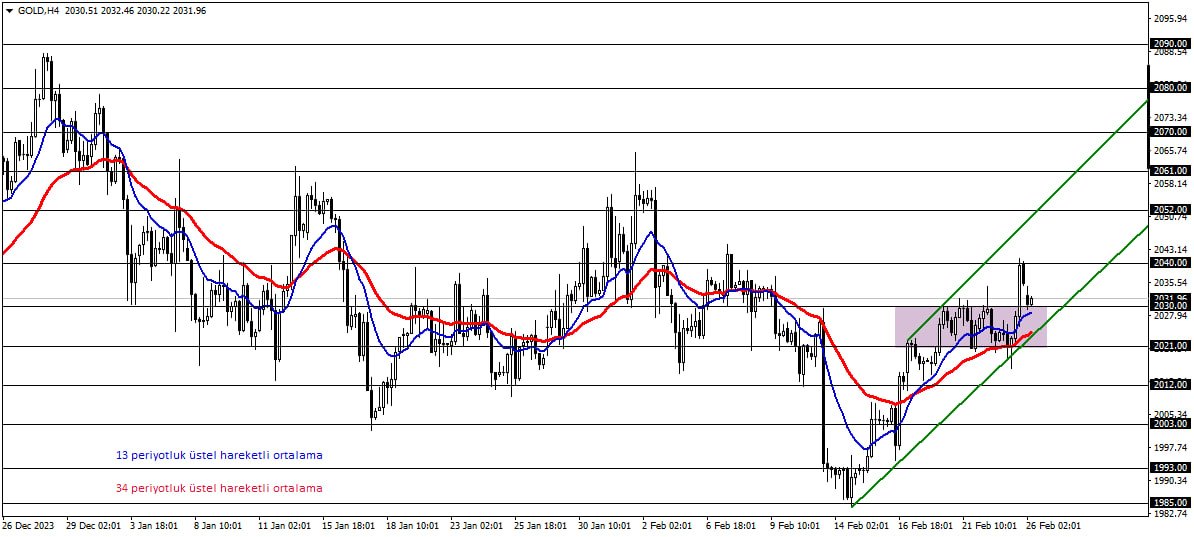Click the 2043.14 price axis value
The width and height of the screenshot is (1194, 537).
(1171, 250)
